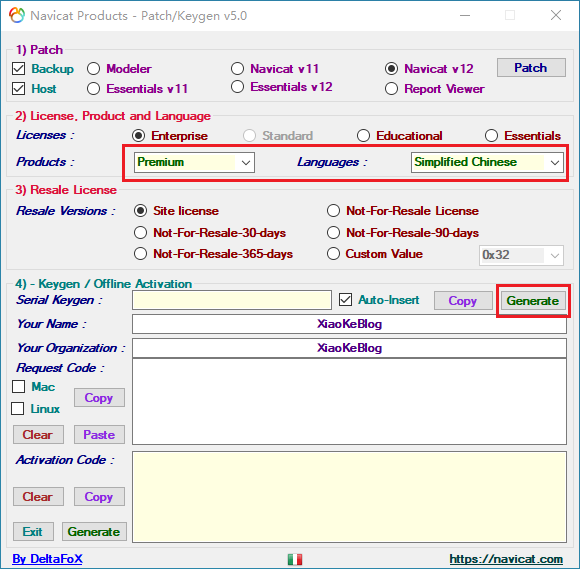Open the By DeltaFoX link

point(47,559)
